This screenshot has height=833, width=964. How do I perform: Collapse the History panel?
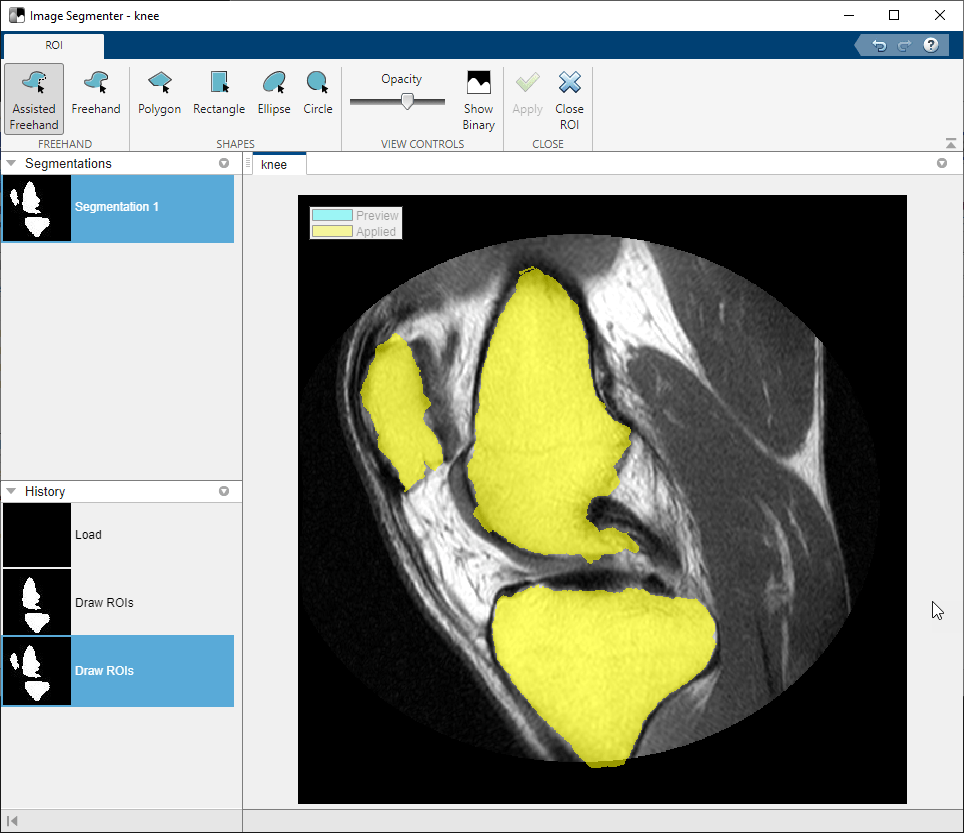[x=11, y=491]
